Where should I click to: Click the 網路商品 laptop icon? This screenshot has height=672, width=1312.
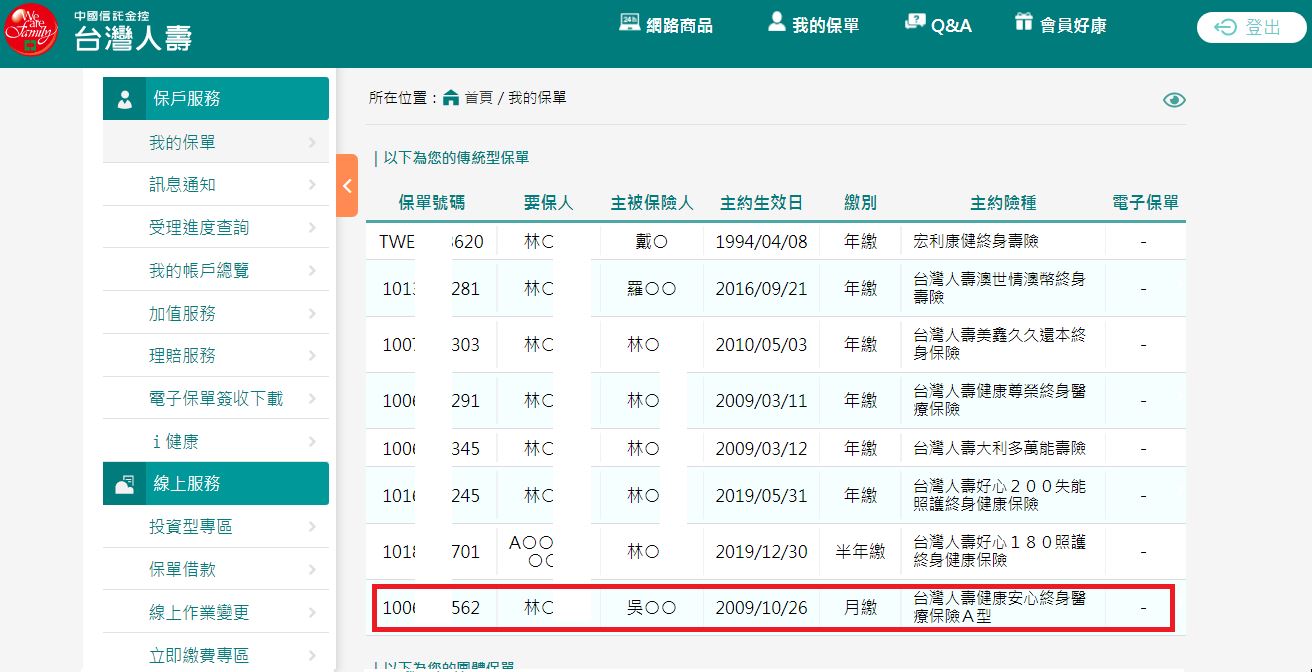tap(630, 23)
